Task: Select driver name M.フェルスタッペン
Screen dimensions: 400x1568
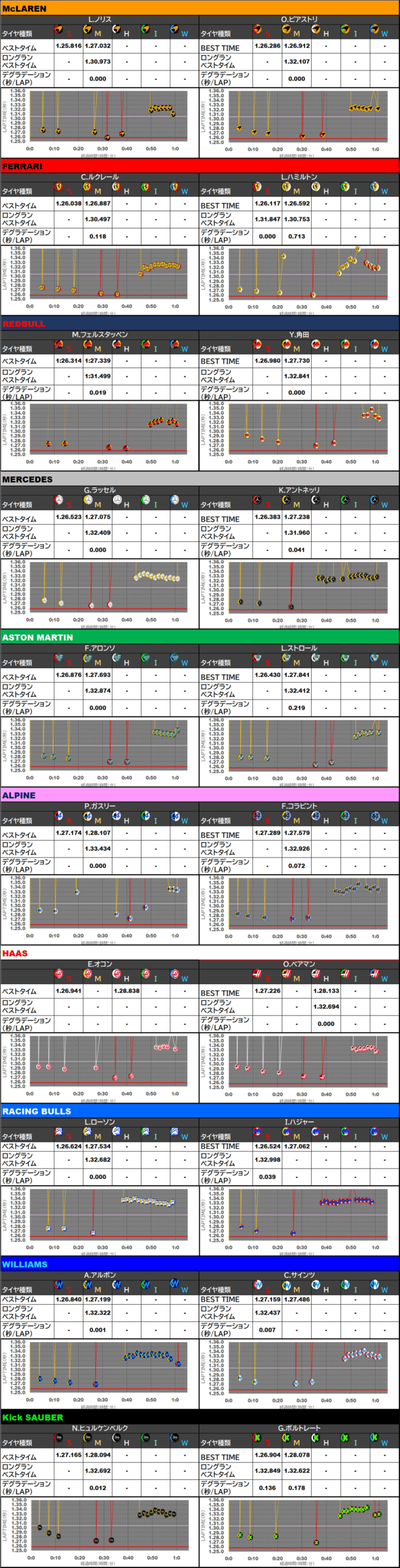Action: 100,334
